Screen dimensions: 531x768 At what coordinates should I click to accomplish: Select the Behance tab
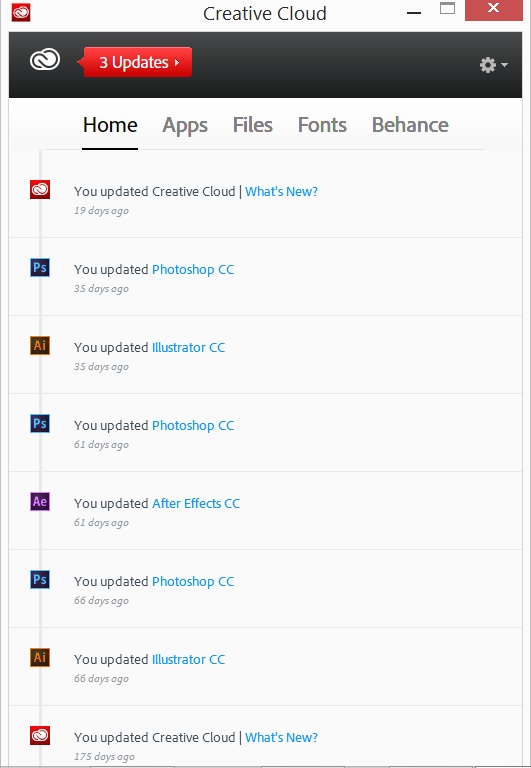[410, 125]
